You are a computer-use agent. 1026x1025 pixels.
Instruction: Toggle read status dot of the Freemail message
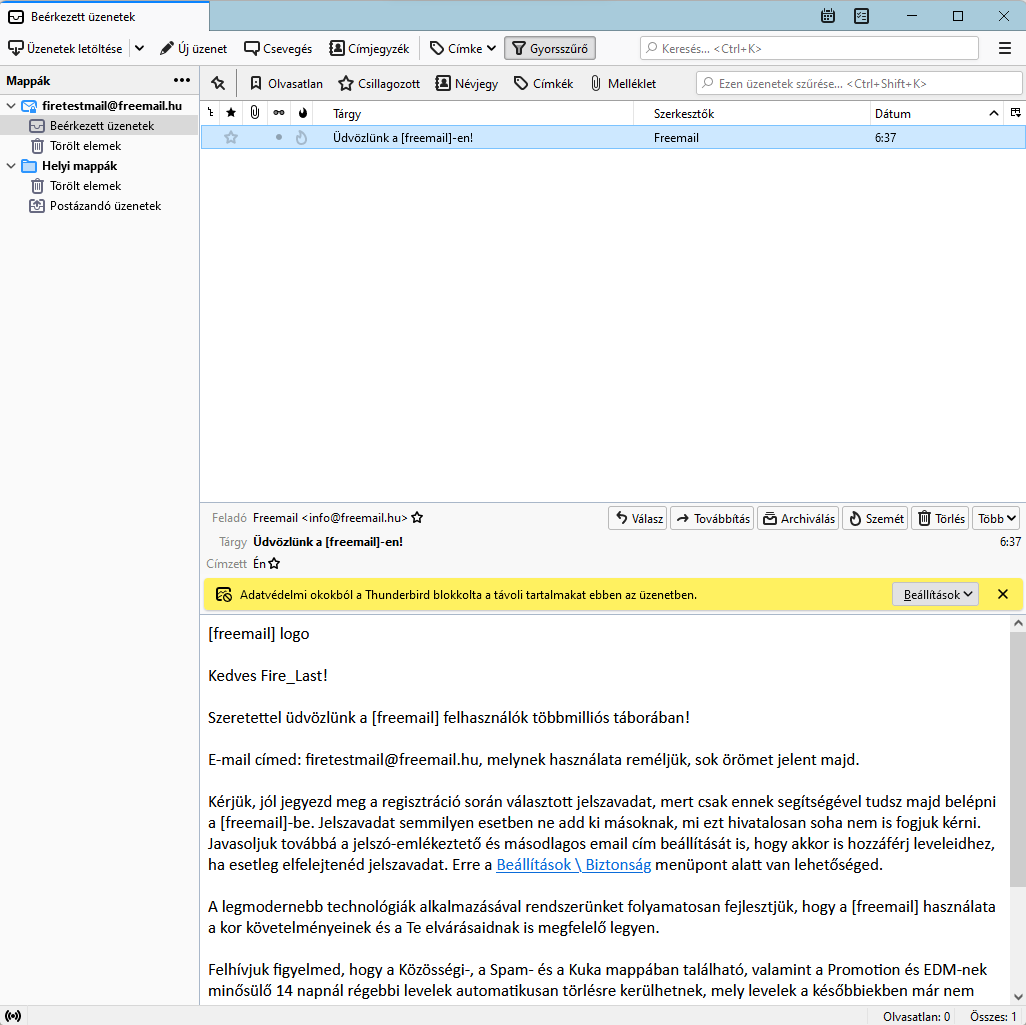279,137
